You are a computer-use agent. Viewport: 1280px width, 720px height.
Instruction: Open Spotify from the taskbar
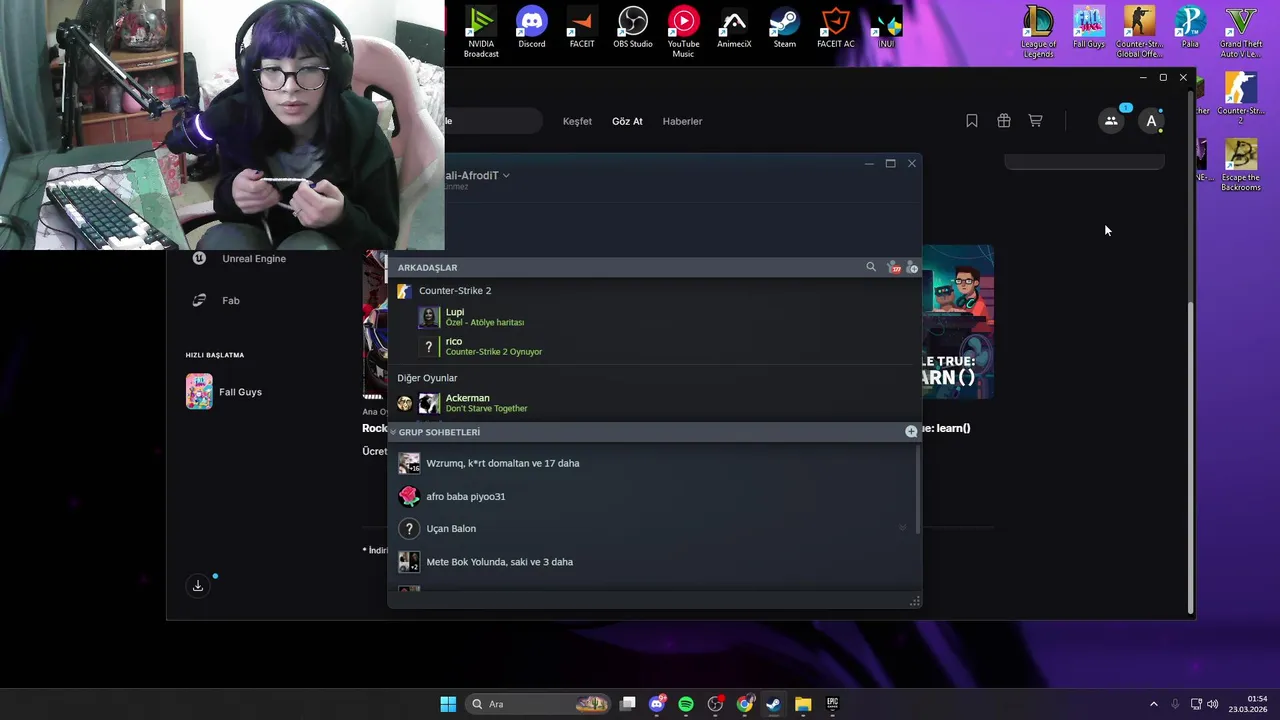coord(686,704)
